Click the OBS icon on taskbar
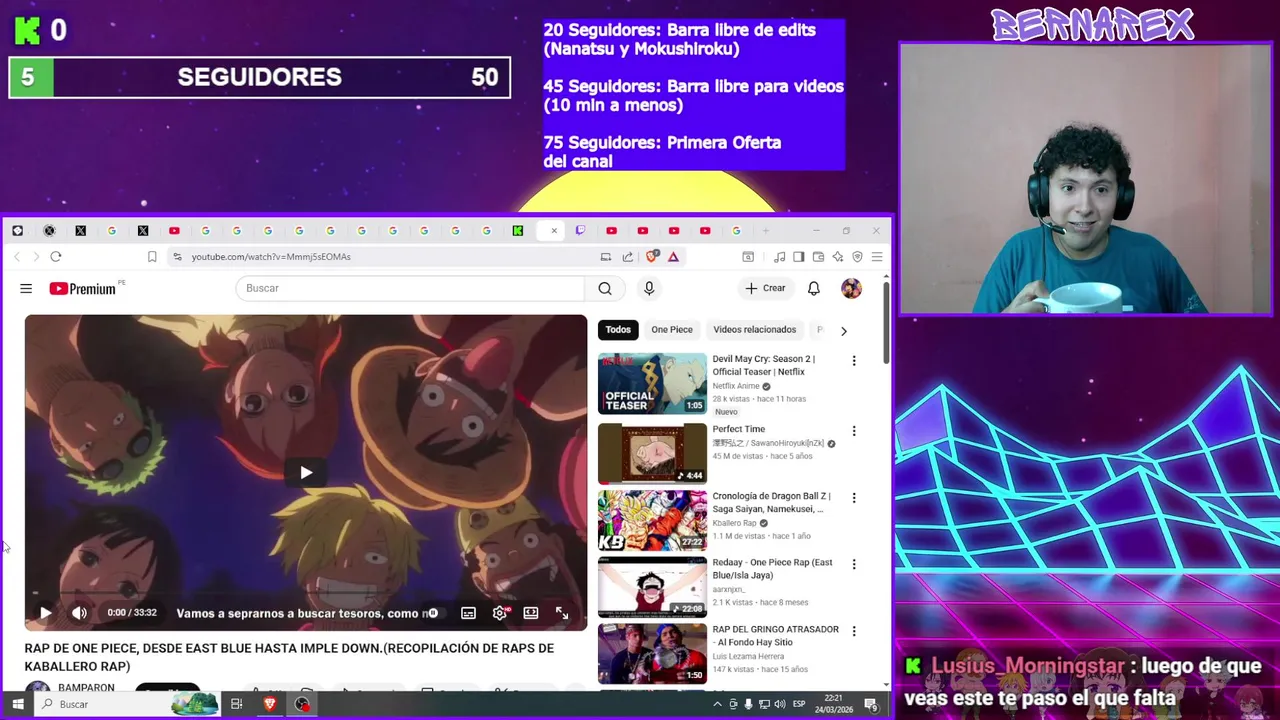The image size is (1280, 720). pos(302,704)
